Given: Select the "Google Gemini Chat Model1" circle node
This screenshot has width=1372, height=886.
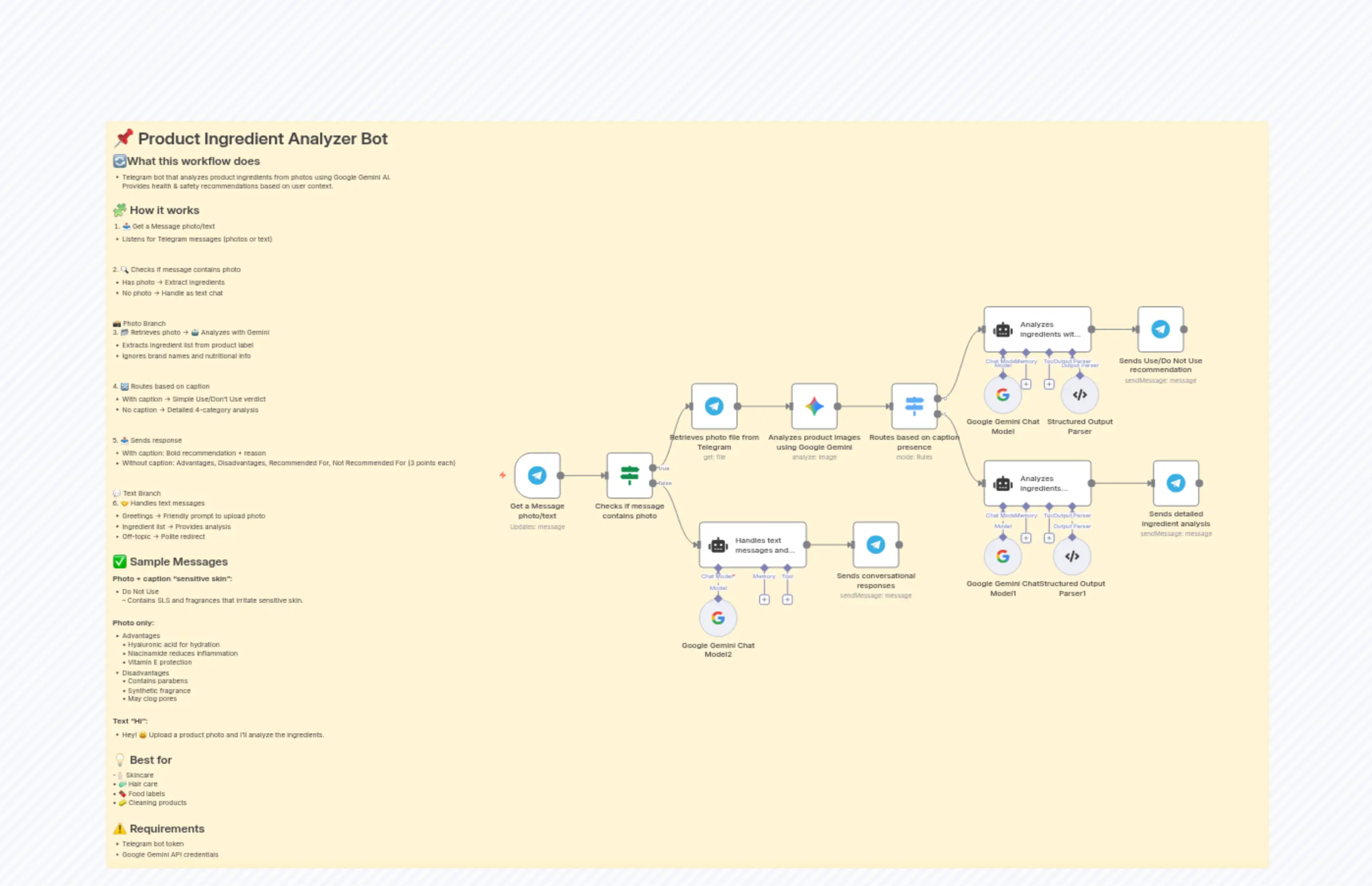Looking at the screenshot, I should [1003, 555].
